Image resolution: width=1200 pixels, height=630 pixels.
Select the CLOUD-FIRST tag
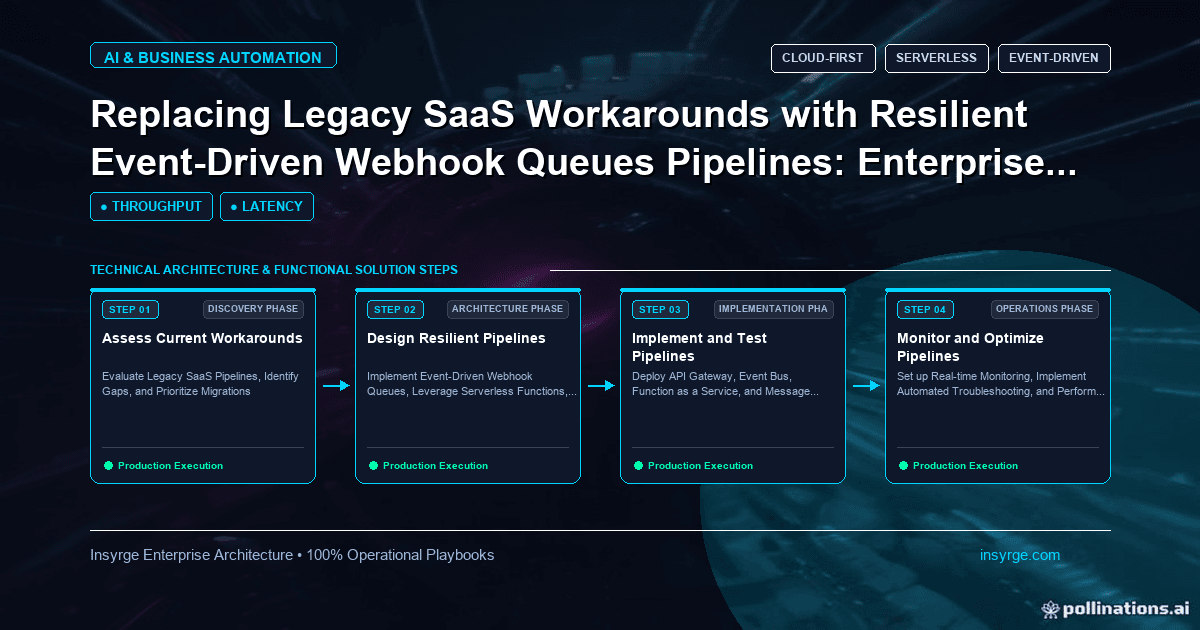pos(822,58)
